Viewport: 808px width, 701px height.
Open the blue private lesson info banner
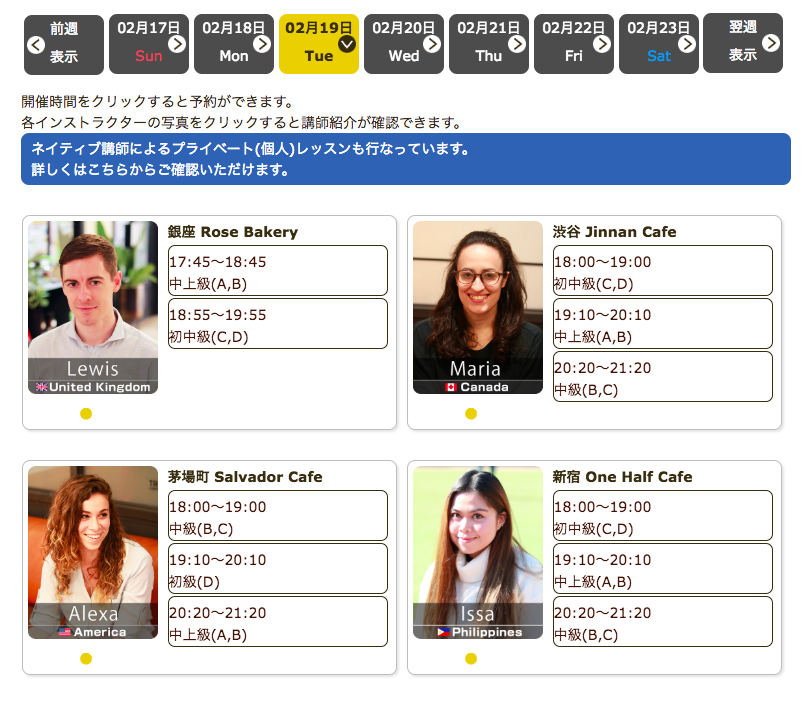point(405,159)
